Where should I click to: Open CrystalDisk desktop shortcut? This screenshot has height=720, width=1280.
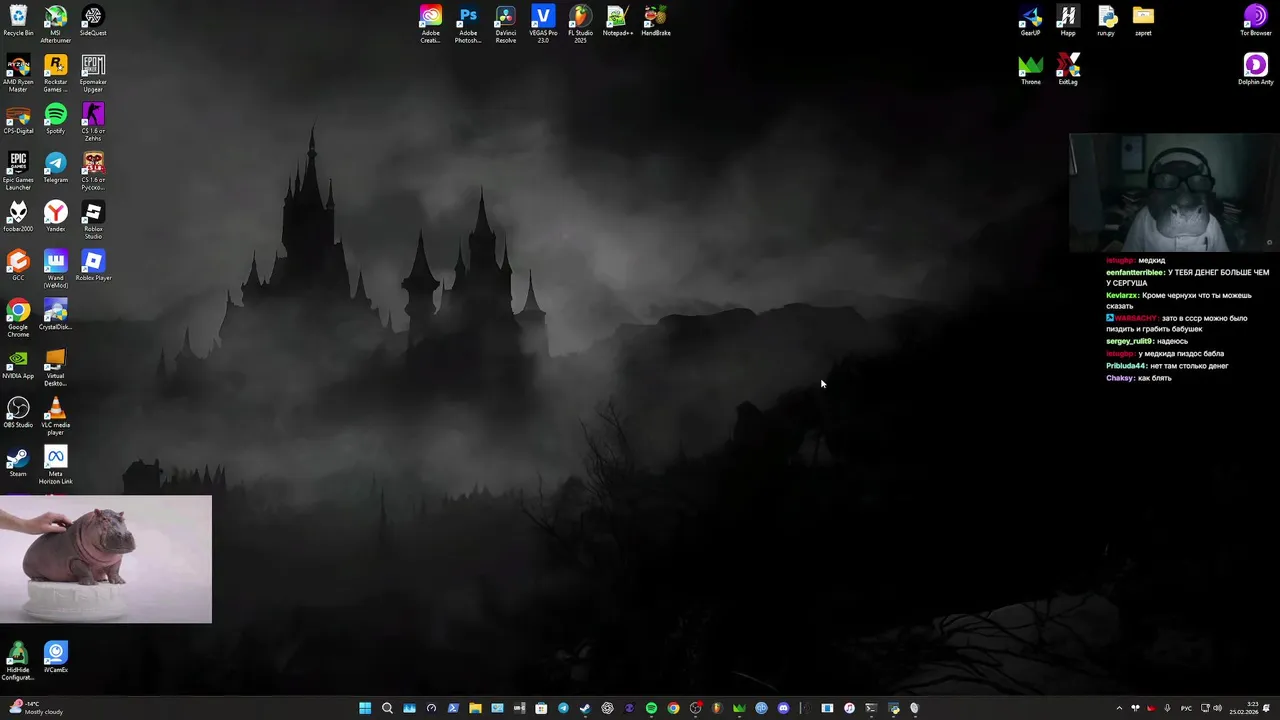coord(56,315)
